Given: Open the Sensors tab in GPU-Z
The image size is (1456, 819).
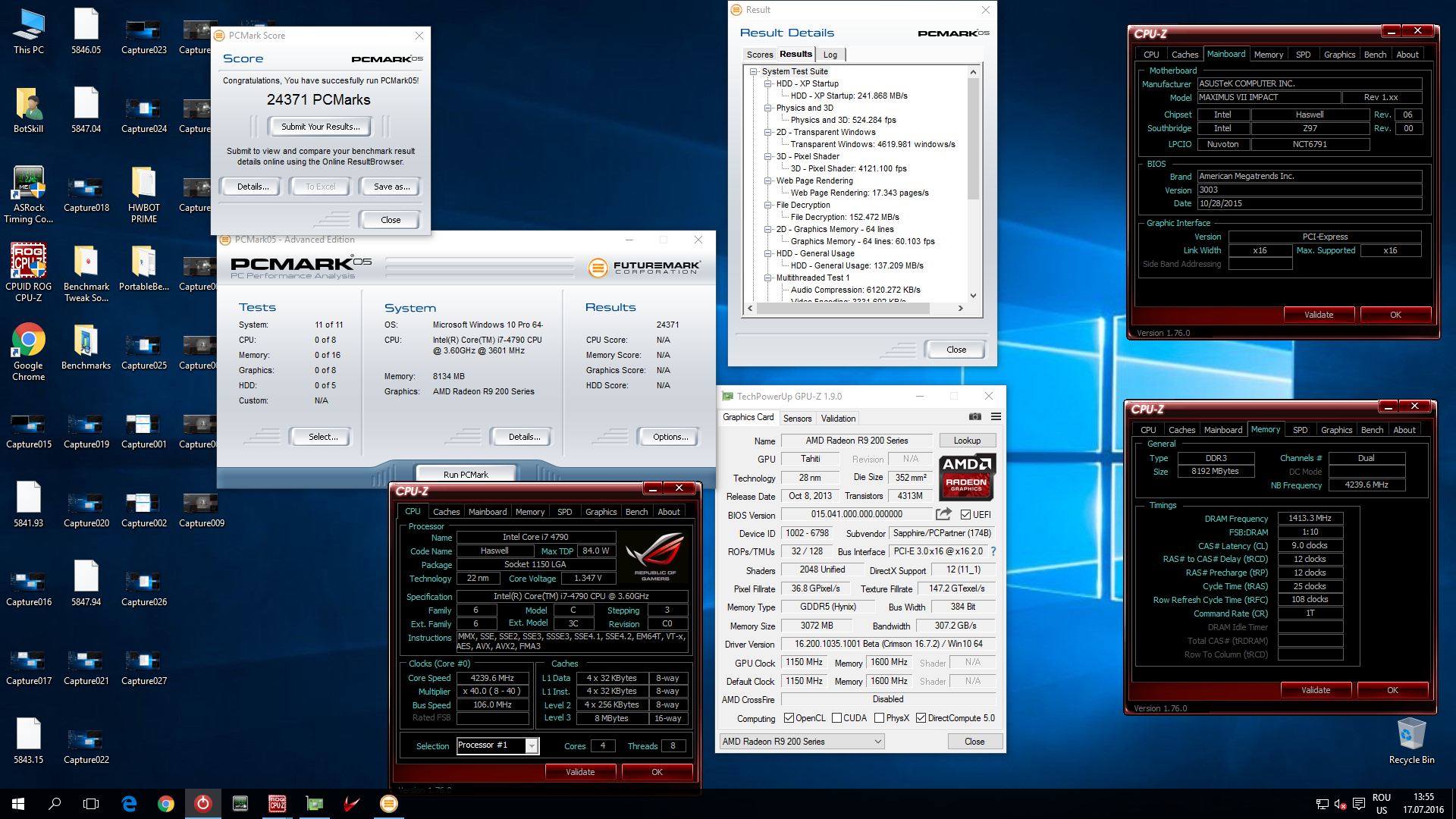Looking at the screenshot, I should point(797,419).
